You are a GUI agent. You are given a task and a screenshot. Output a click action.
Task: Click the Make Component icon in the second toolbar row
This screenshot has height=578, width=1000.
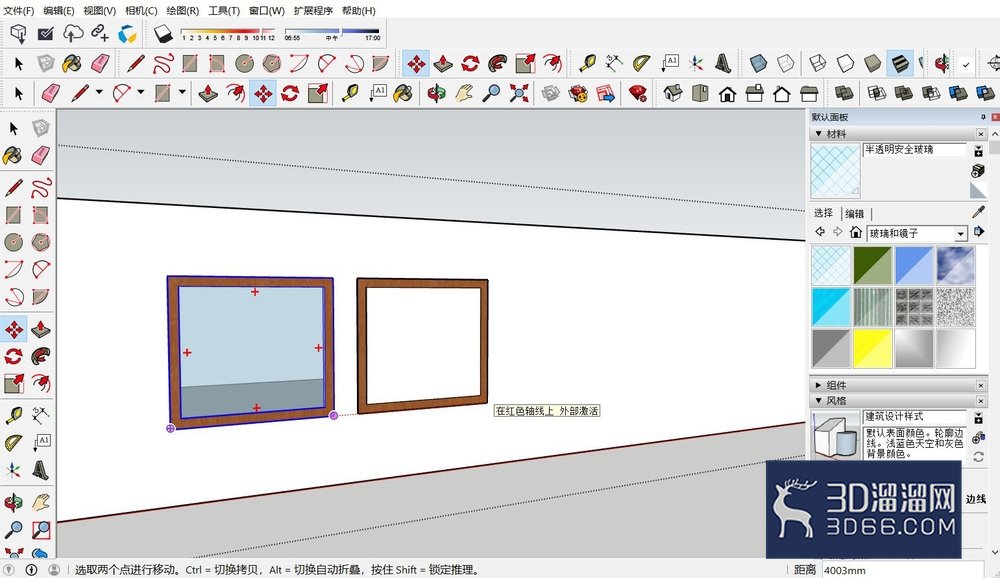point(45,64)
